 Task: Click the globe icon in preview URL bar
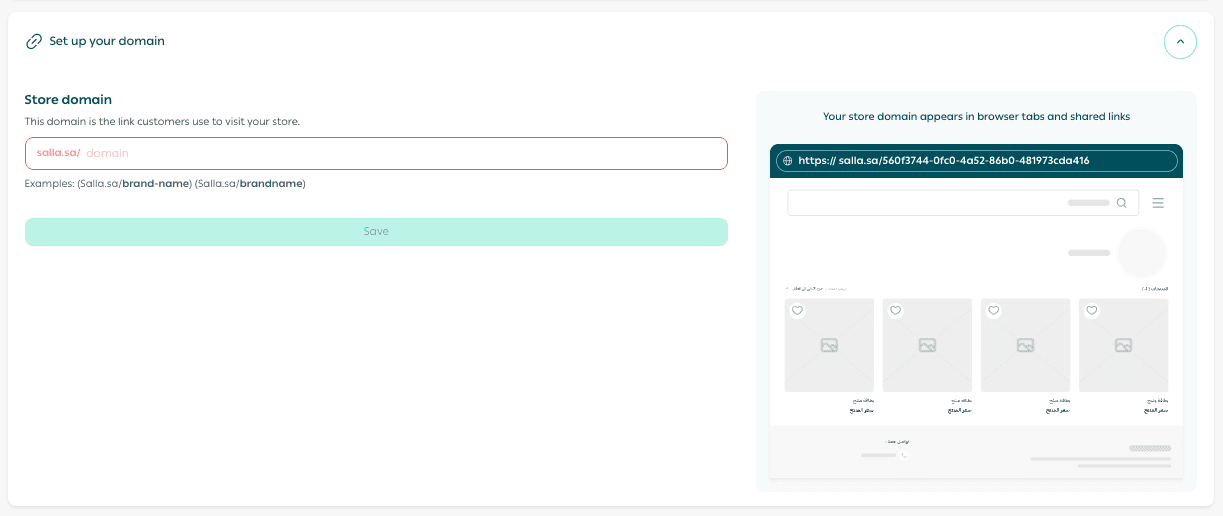pos(787,161)
